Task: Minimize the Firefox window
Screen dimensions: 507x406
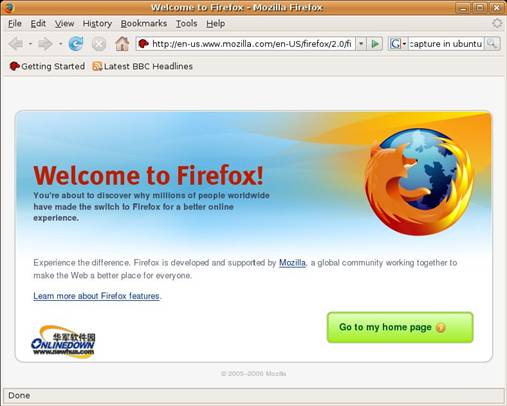Action: pos(463,8)
